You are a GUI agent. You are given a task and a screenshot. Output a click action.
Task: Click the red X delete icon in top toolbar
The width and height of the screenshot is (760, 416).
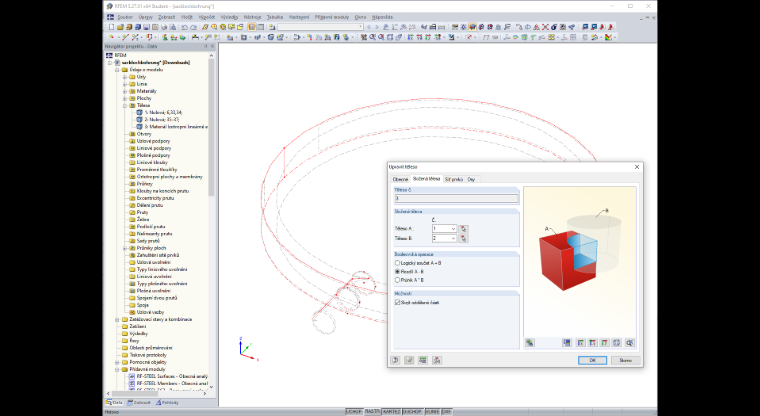pyautogui.click(x=545, y=27)
